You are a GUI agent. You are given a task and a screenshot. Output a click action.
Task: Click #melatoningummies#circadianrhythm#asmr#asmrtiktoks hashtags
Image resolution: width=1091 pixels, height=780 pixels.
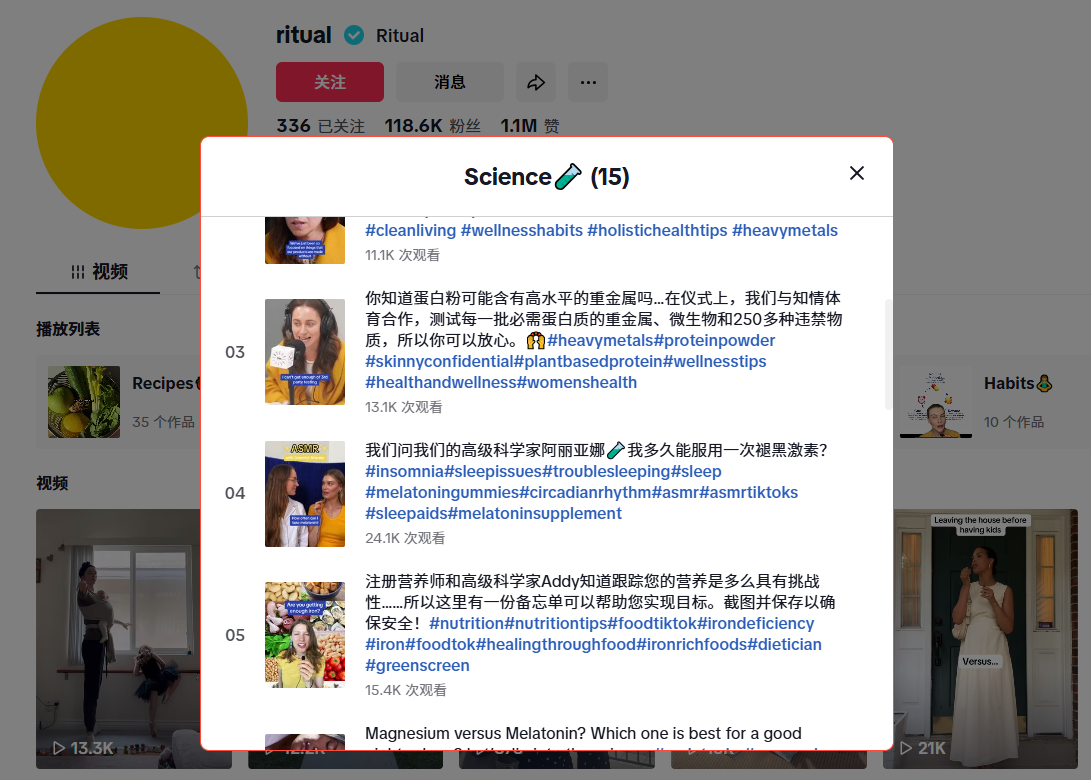pyautogui.click(x=582, y=492)
